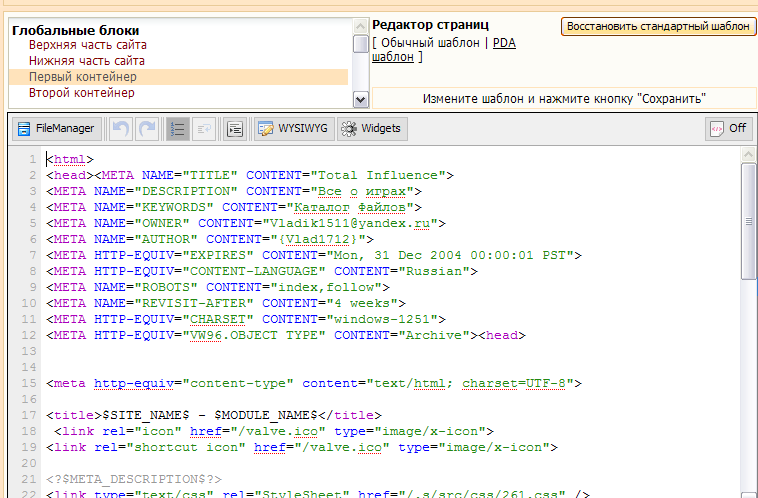
Task: Click the code editor scroll-up arrow
Action: click(749, 155)
